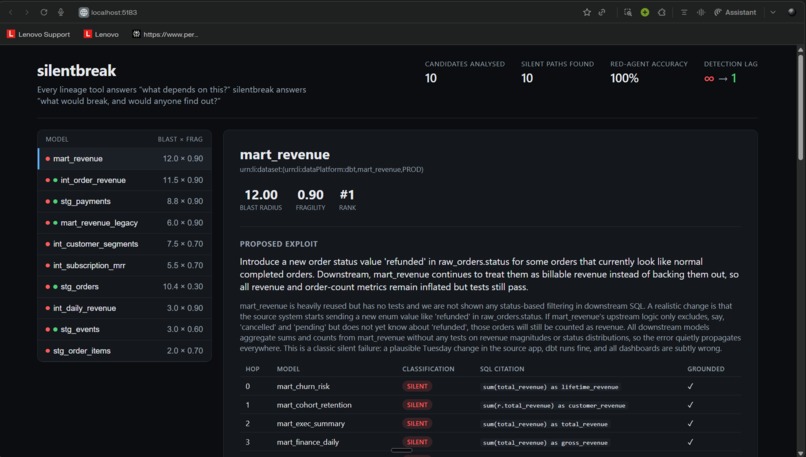Viewport: 806px width, 457px height.
Task: Click the page vertical scrollbar thumb
Action: [x=800, y=107]
